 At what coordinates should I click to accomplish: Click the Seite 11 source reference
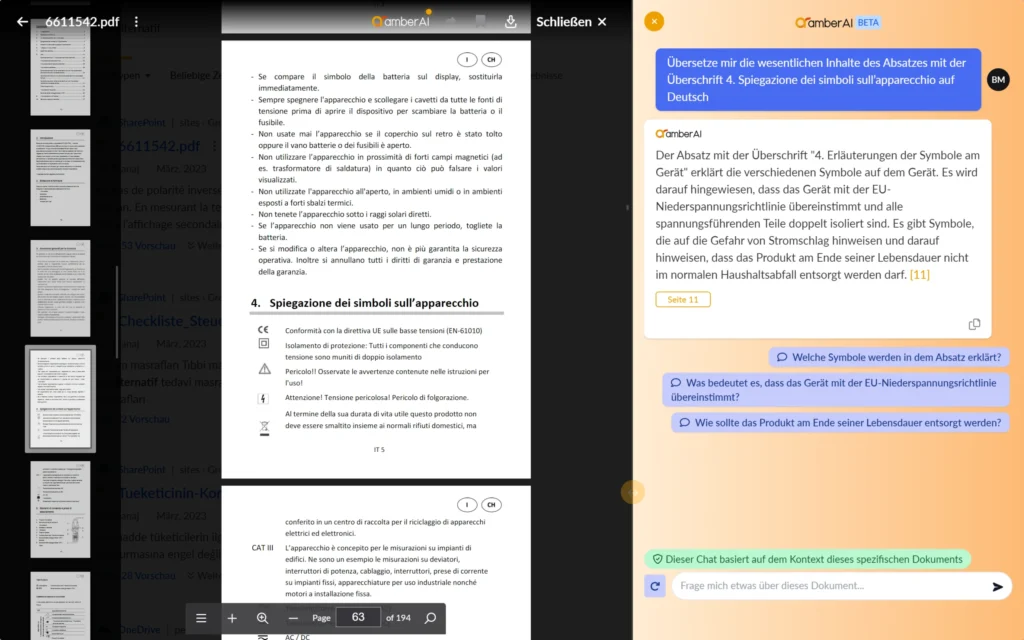tap(683, 299)
